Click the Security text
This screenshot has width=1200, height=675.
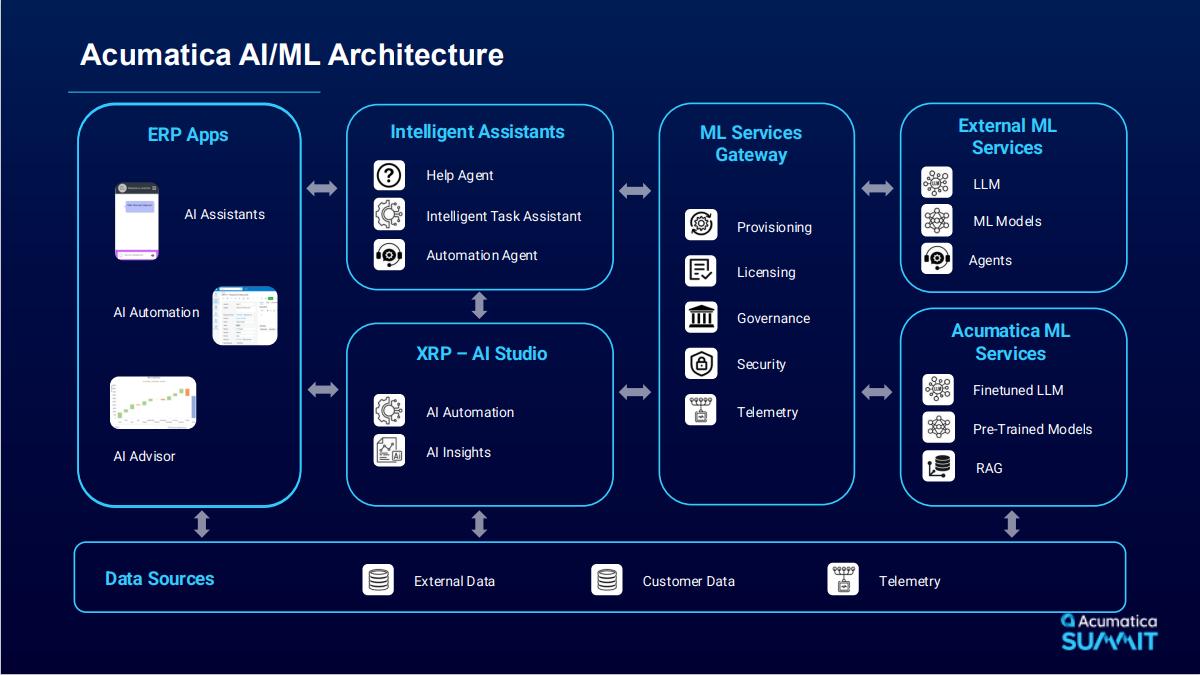click(x=762, y=364)
